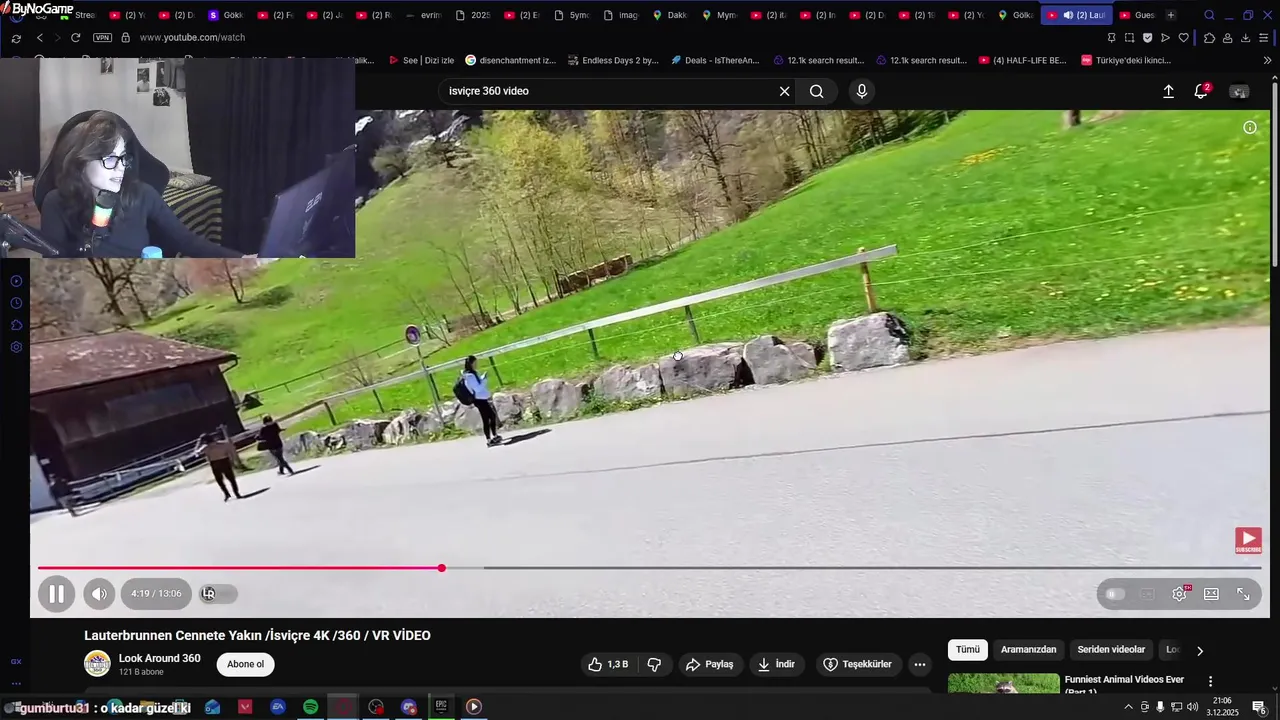Add page to favorites heart icon
Viewport: 1280px width, 720px height.
1183,37
